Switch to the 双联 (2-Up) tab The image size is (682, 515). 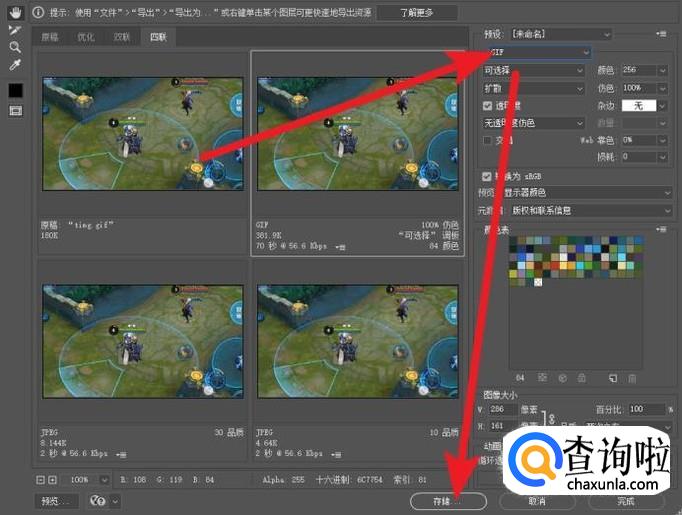[121, 37]
